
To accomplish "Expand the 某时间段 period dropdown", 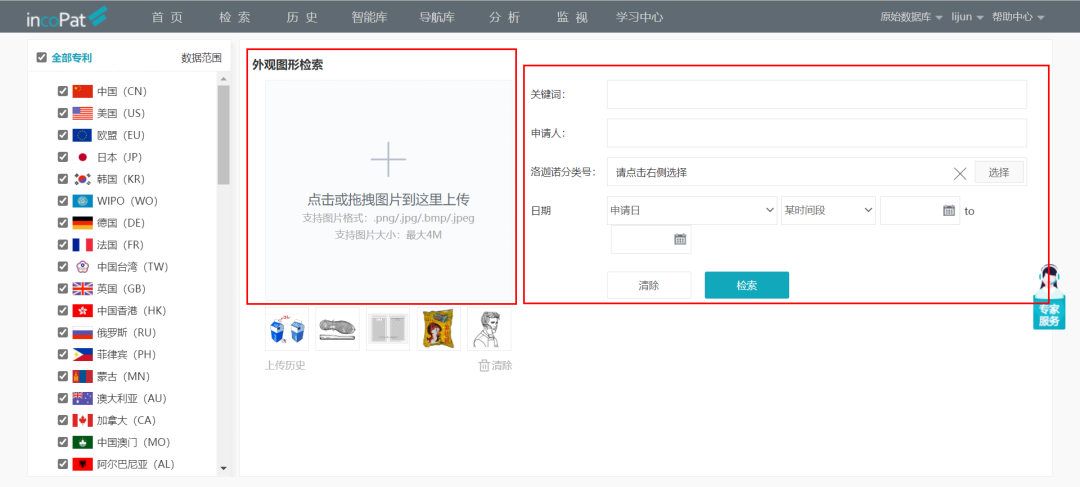I will point(828,211).
